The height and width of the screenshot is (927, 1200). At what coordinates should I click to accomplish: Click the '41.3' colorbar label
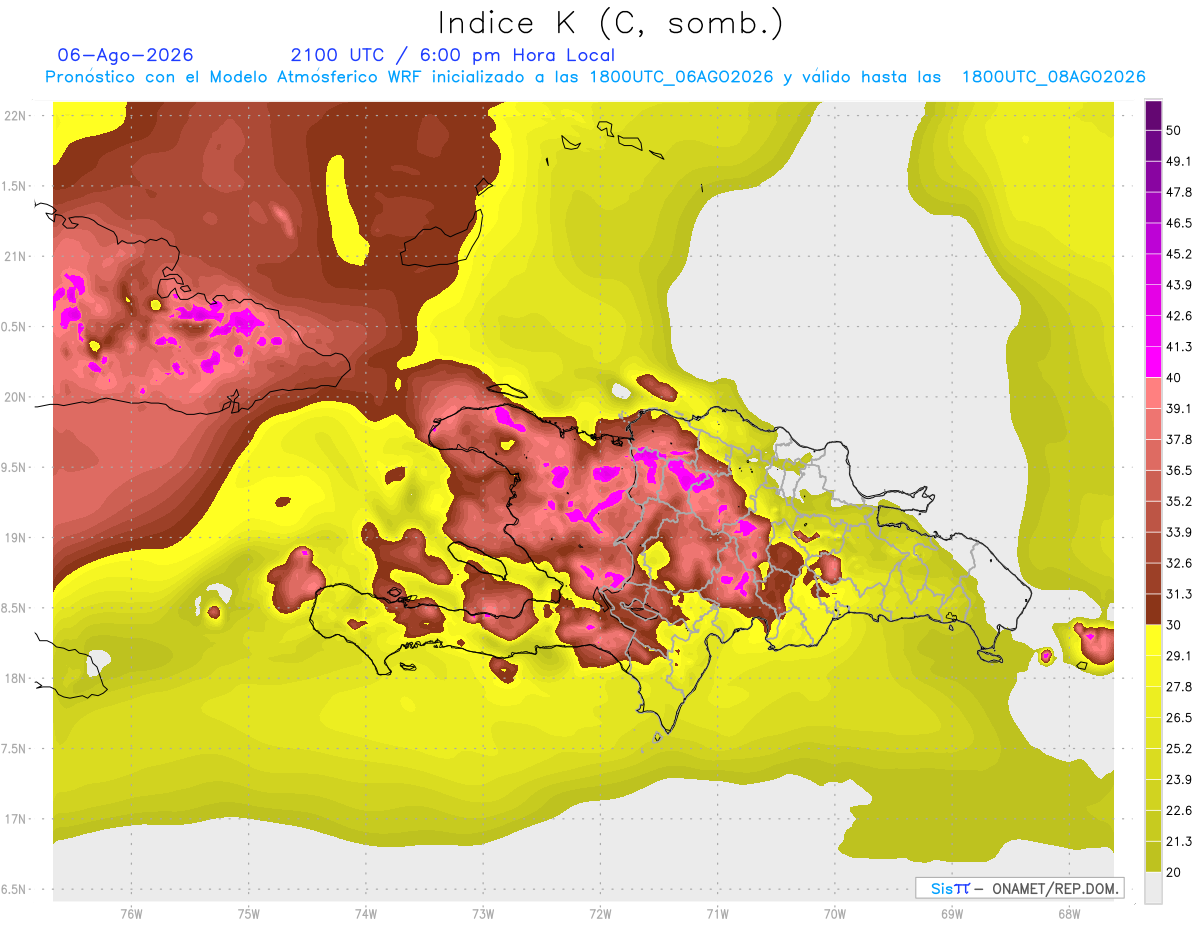tap(1179, 347)
